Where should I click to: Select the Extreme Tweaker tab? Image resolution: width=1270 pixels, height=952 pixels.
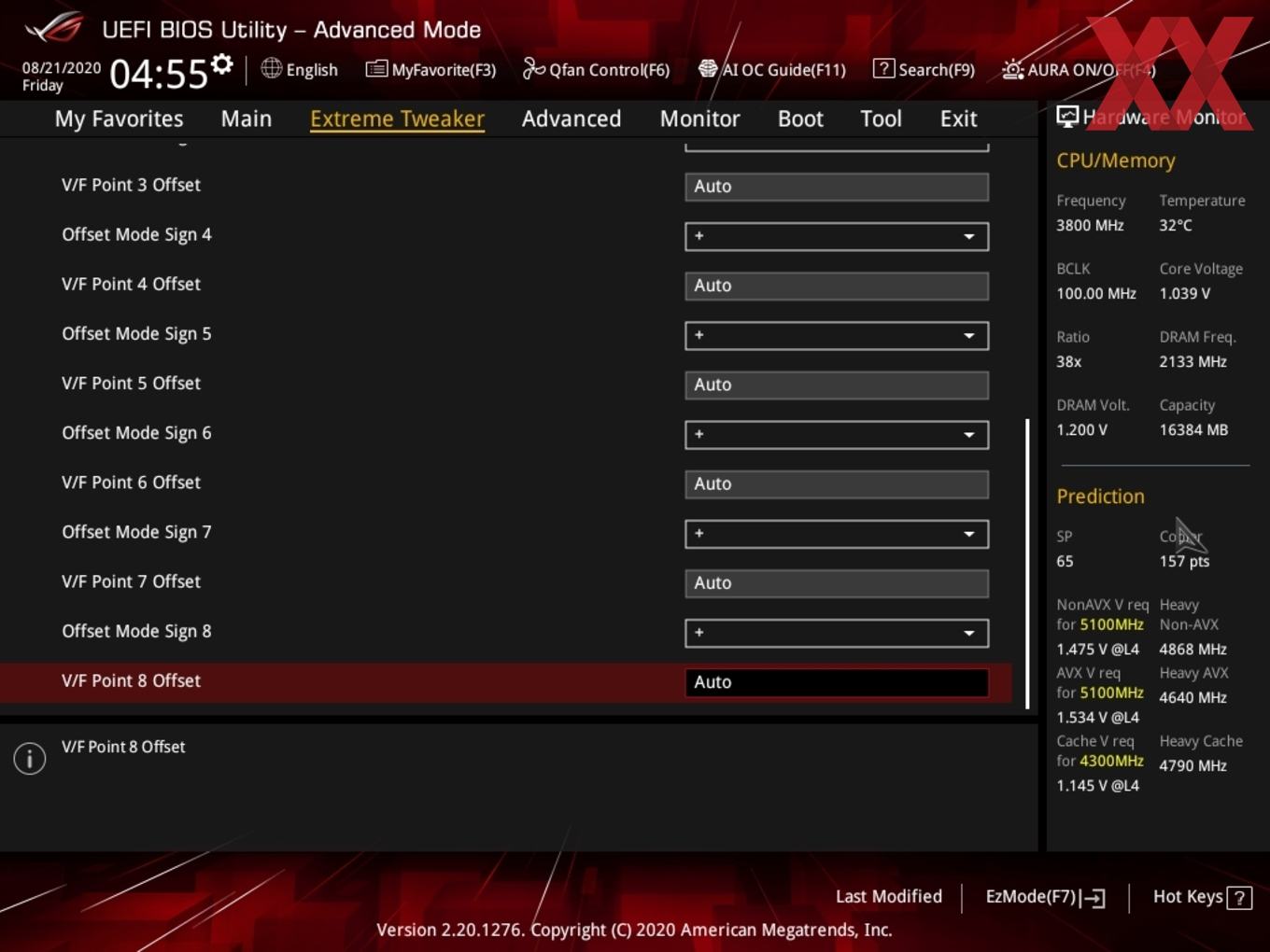[x=397, y=119]
